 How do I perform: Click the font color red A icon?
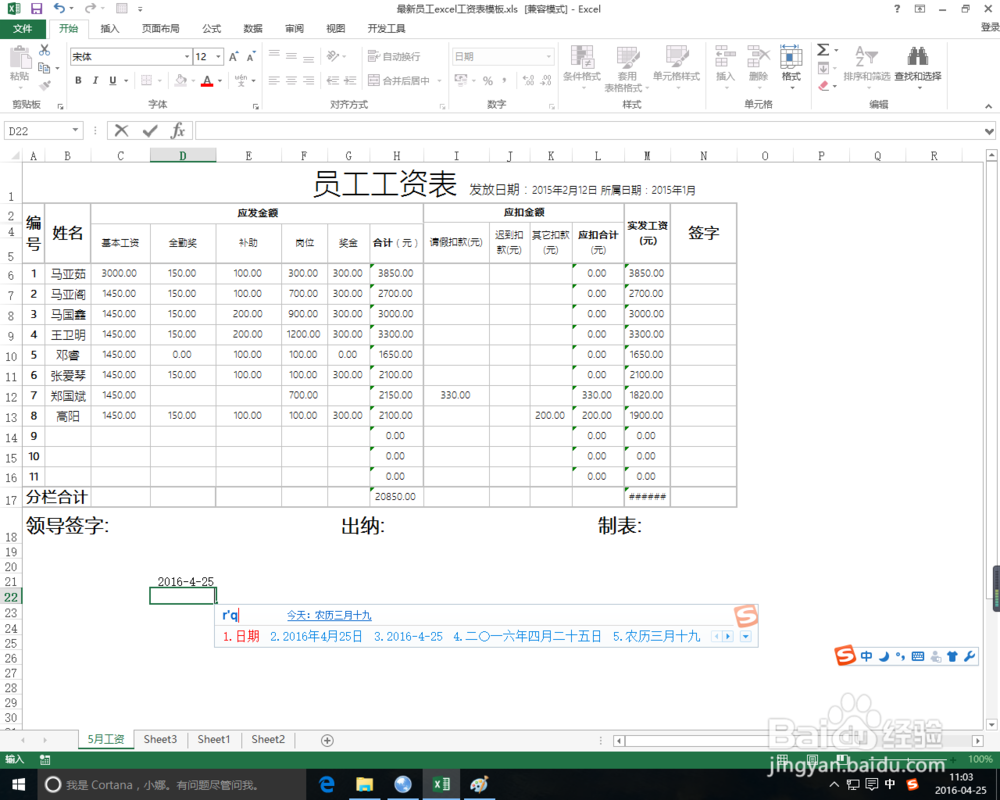207,81
